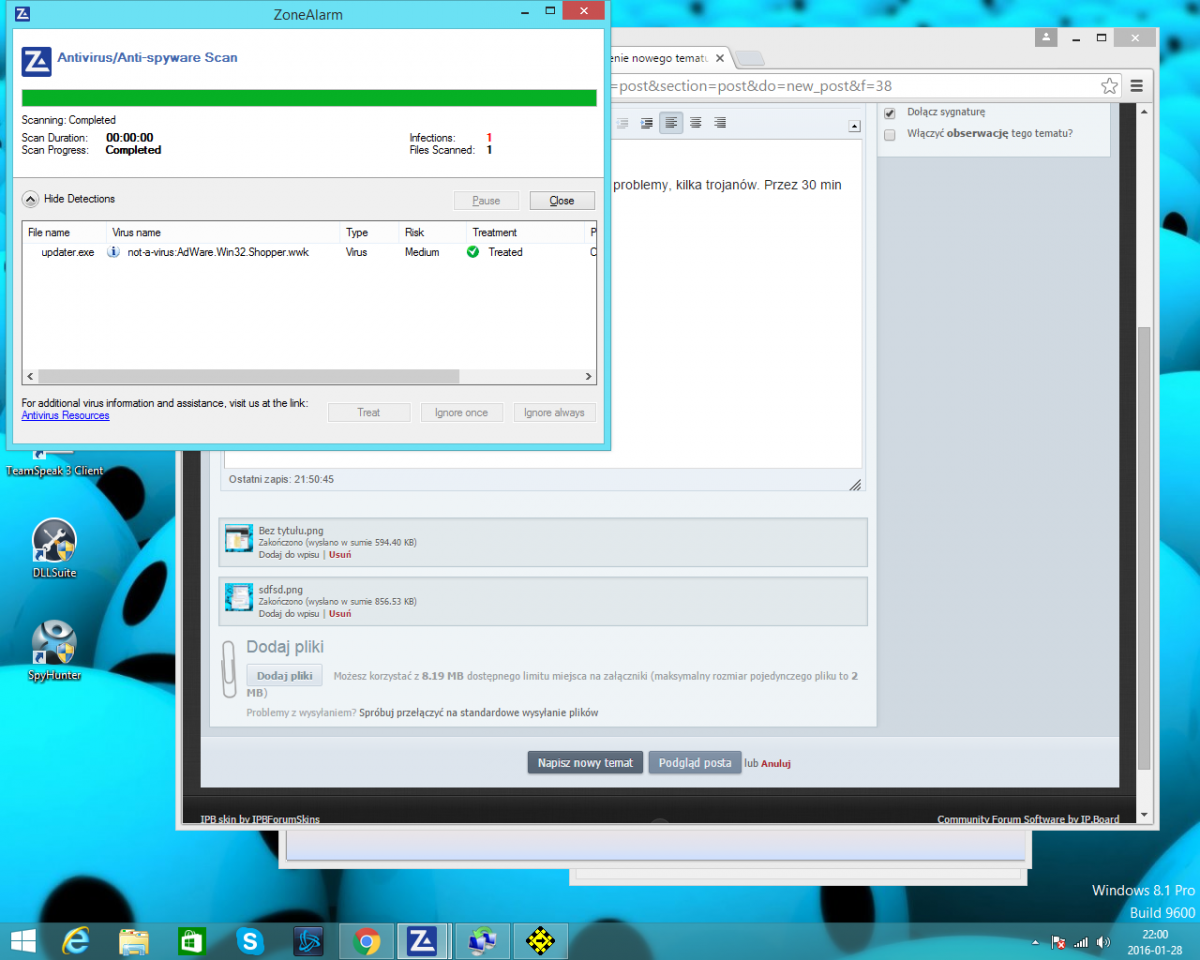This screenshot has width=1200, height=960.
Task: Submit with Napisz nowy temat button
Action: 585,762
